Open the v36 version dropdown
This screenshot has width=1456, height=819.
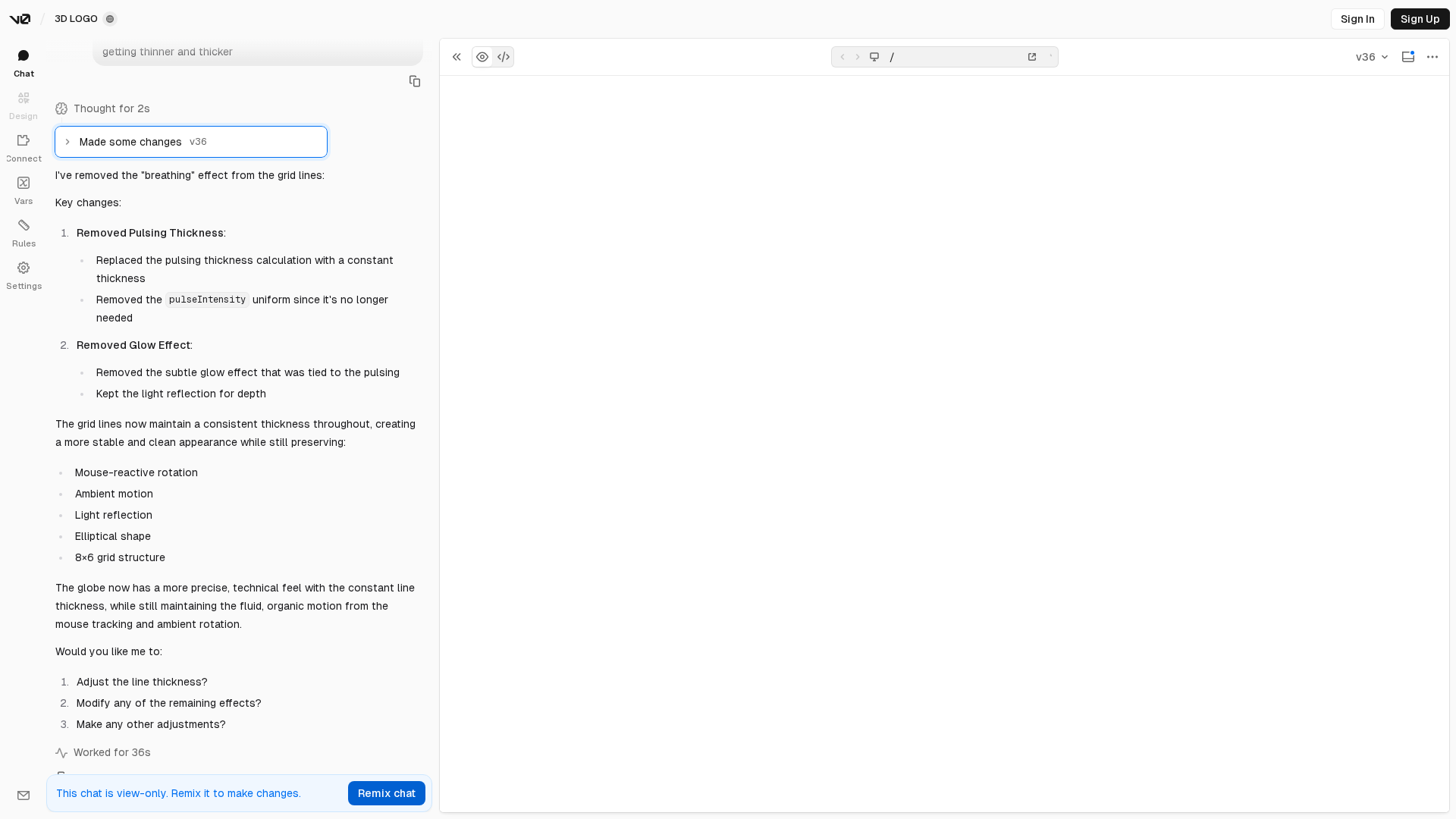(x=1372, y=57)
